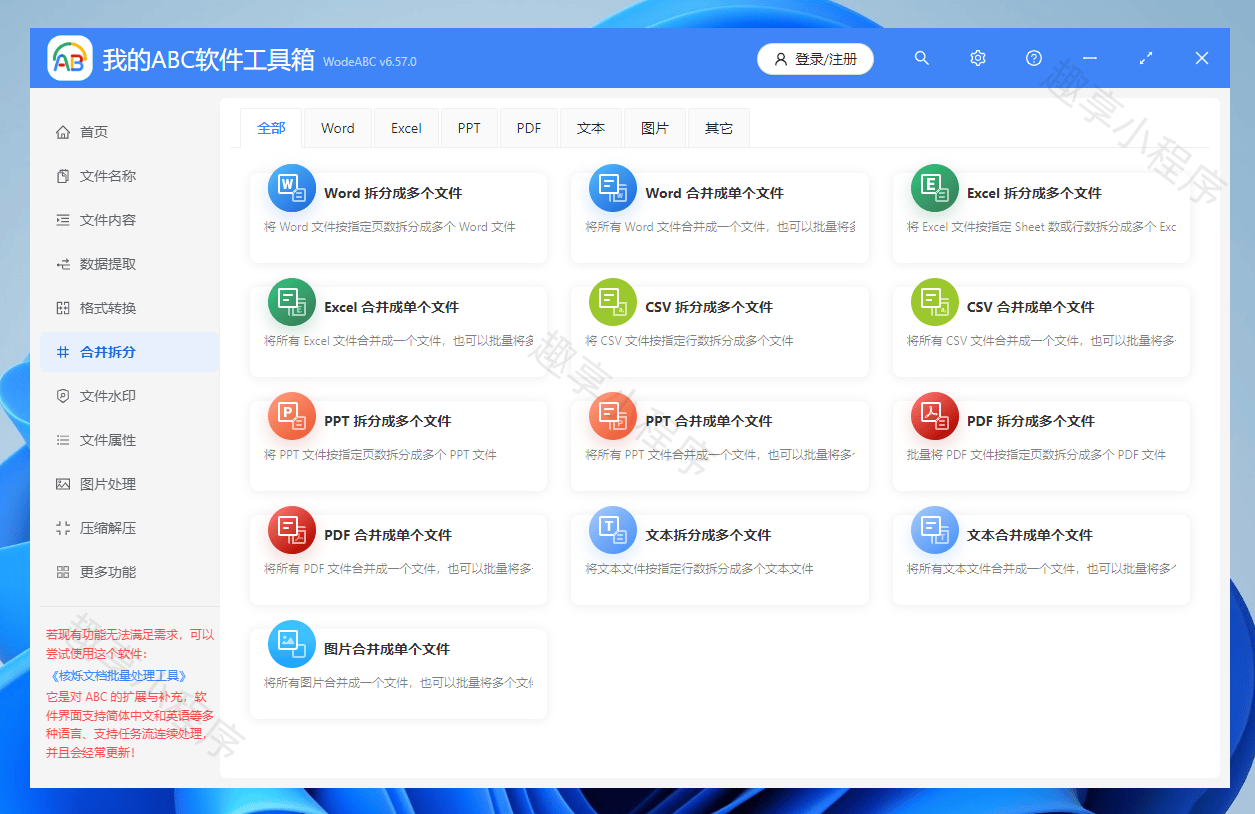The width and height of the screenshot is (1255, 814).
Task: Click the 登录/注册 login button
Action: pyautogui.click(x=815, y=59)
